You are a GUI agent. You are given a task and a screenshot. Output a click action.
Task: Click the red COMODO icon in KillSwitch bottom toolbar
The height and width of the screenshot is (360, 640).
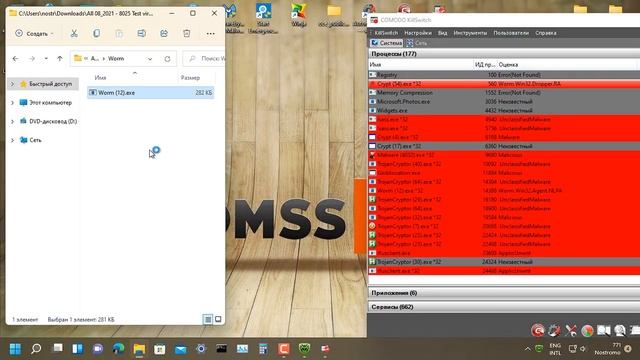tap(538, 330)
